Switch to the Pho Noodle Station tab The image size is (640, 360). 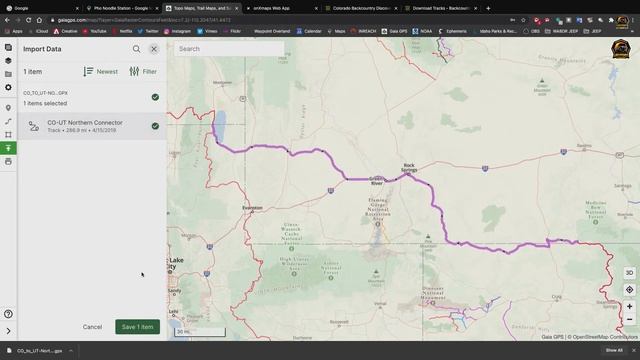122,8
